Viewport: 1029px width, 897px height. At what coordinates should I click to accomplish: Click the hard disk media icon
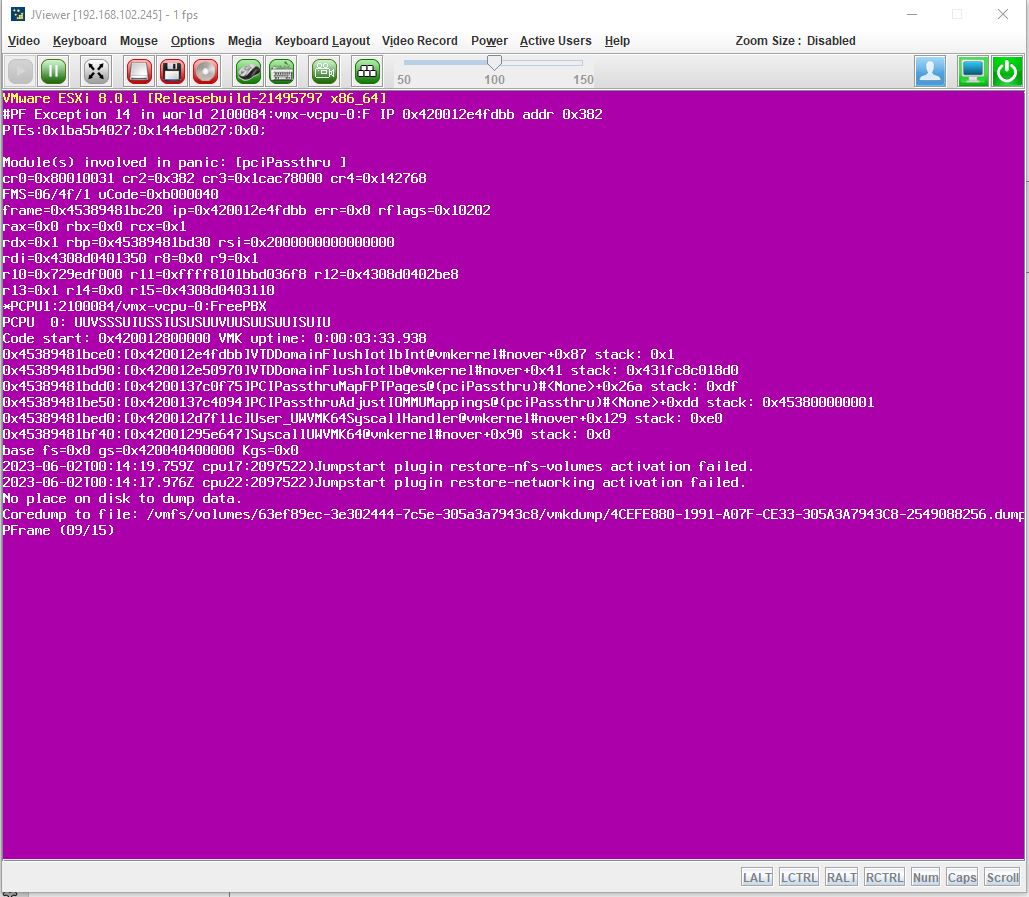139,71
